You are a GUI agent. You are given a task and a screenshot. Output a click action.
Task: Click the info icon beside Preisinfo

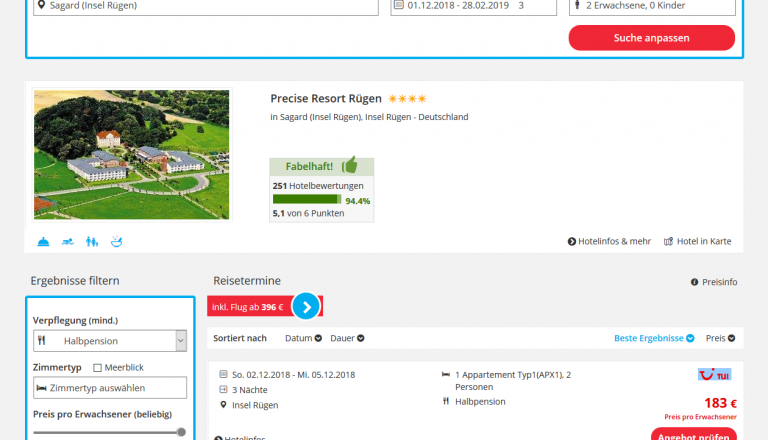695,282
